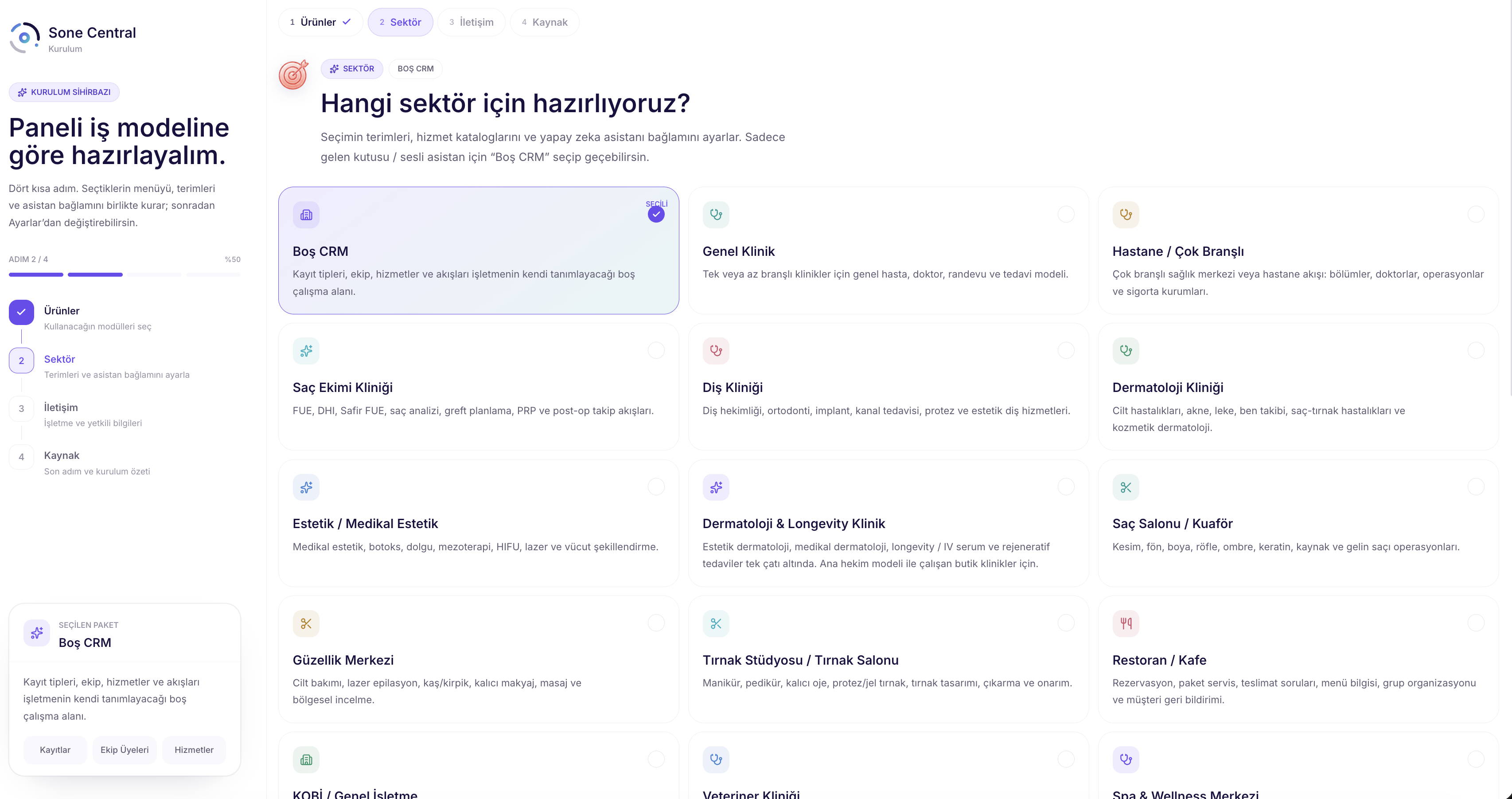The height and width of the screenshot is (799, 1512).
Task: Open the Ürünler step in the sidebar list
Action: click(x=125, y=317)
